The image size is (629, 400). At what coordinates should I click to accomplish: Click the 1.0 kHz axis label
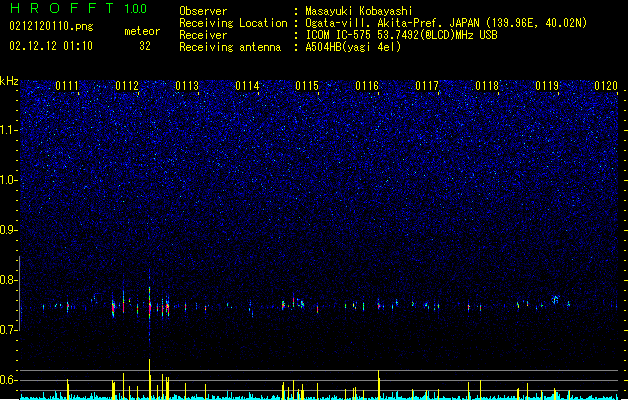(8, 180)
